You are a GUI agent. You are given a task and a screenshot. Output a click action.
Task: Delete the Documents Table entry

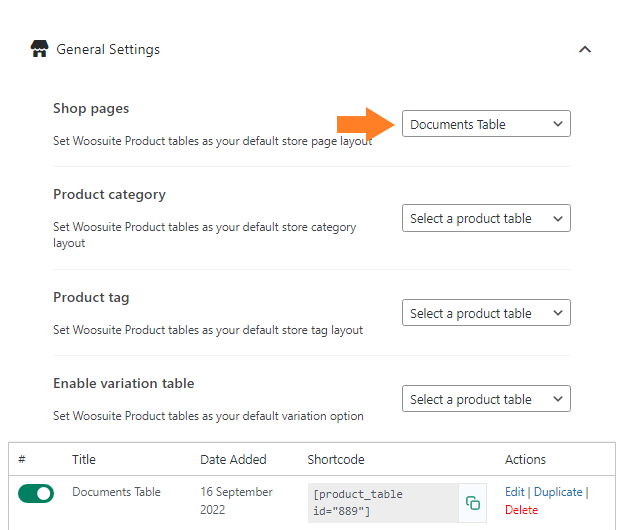(x=521, y=510)
